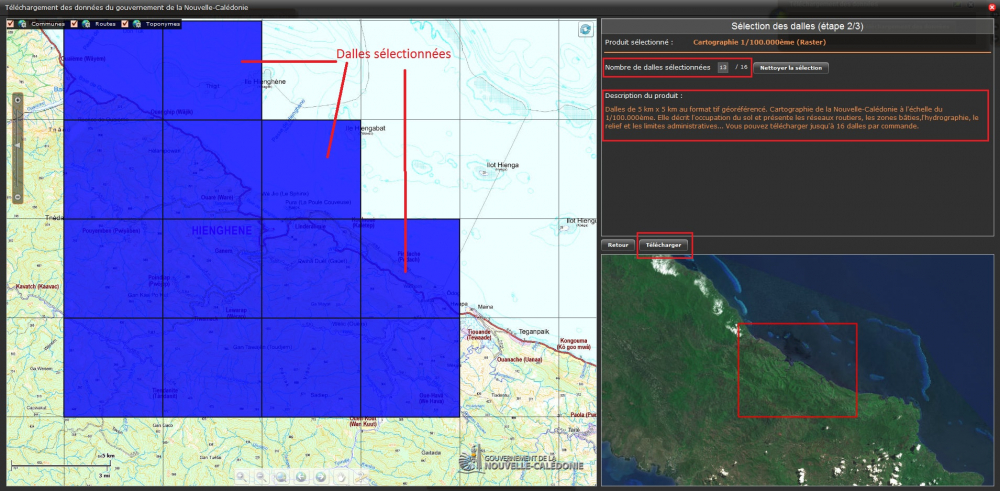
Task: Click the Toponymes layer globe icon
Action: point(137,24)
